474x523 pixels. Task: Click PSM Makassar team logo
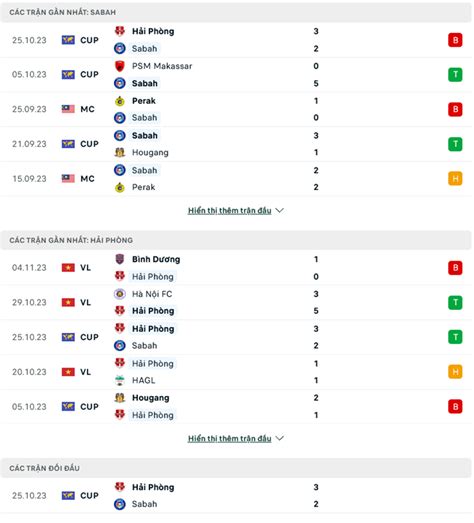pyautogui.click(x=120, y=66)
